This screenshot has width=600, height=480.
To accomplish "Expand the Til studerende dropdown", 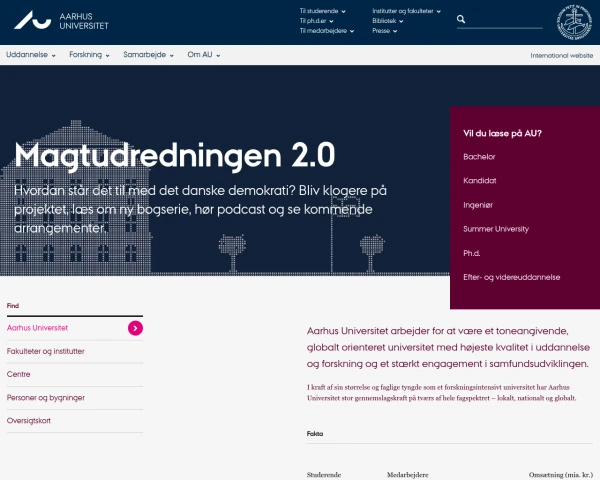I will coord(323,11).
